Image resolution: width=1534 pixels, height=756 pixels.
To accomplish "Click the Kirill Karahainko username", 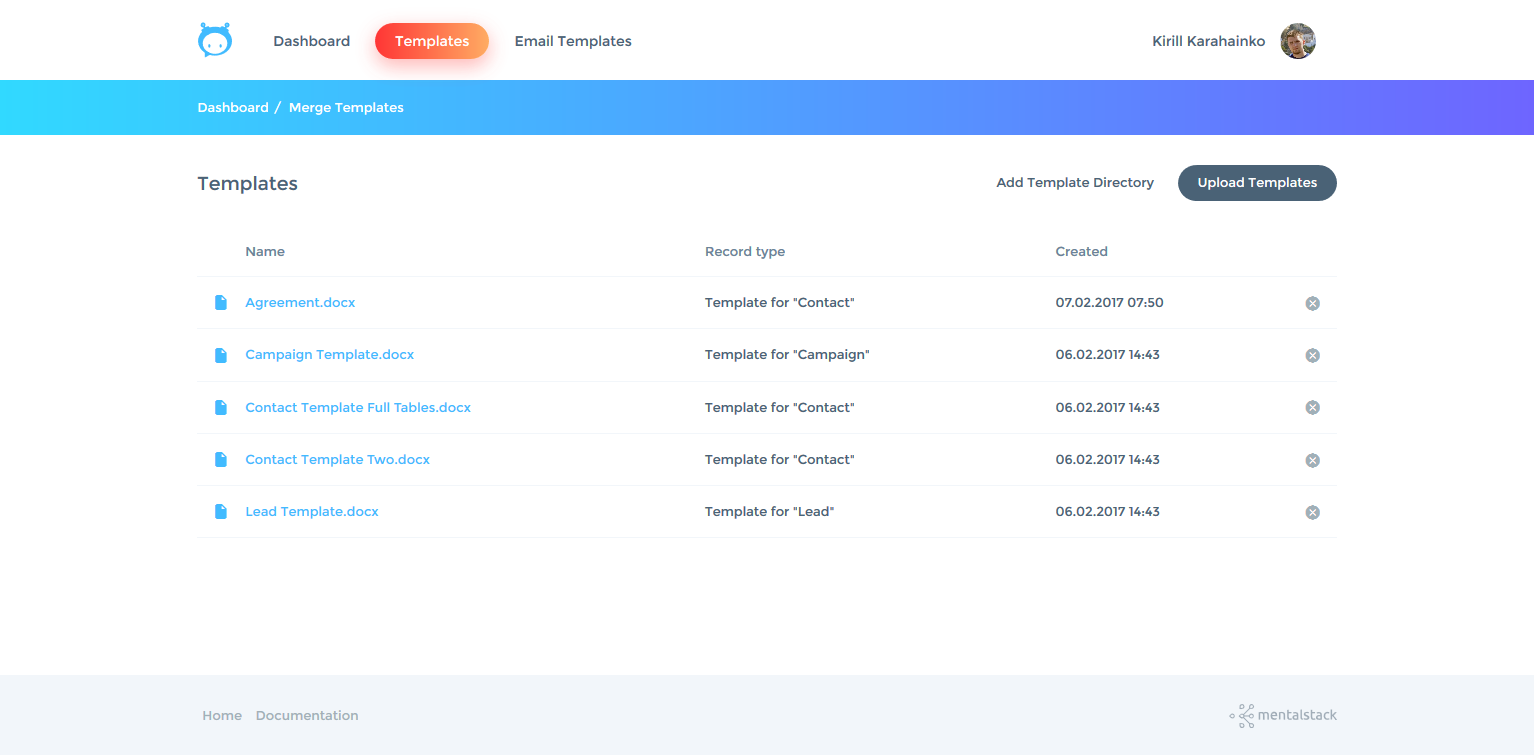I will (x=1208, y=41).
